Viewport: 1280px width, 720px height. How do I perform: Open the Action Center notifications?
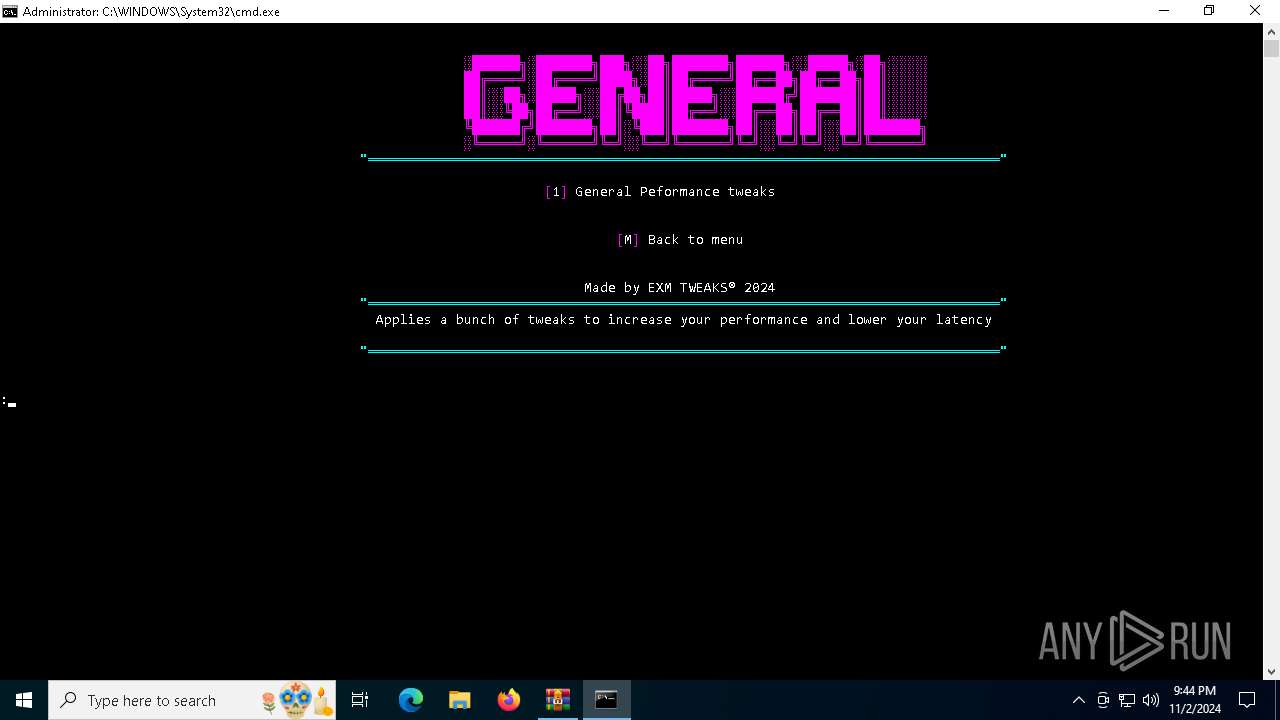pos(1247,700)
